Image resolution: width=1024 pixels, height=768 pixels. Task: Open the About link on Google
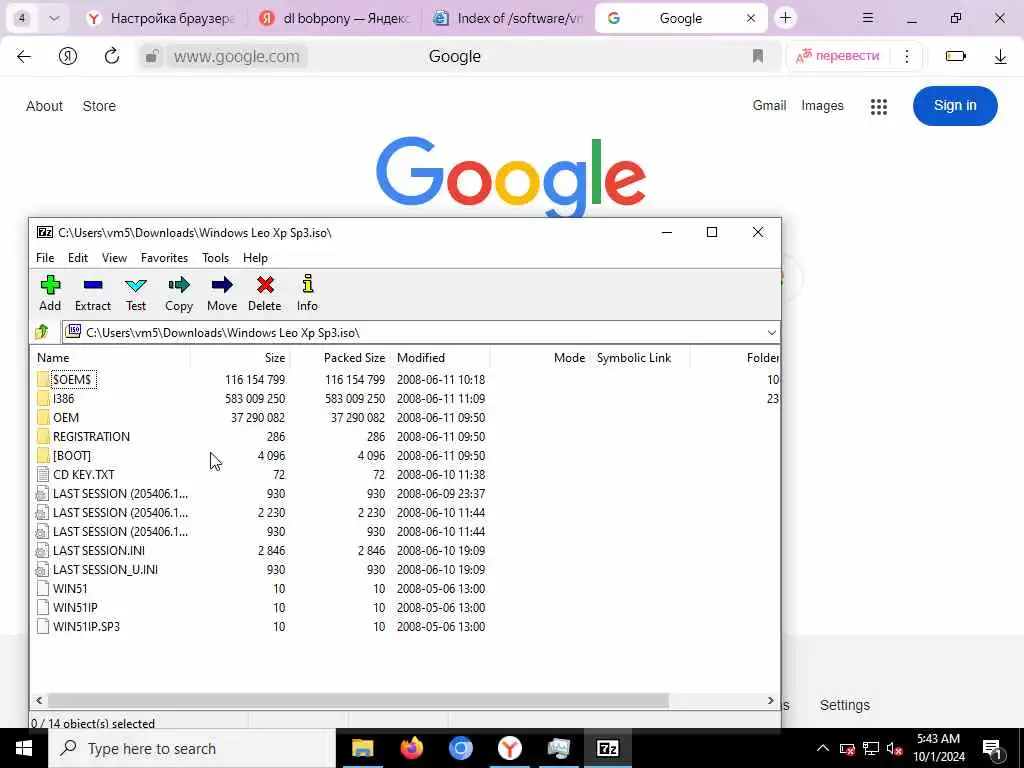(44, 106)
